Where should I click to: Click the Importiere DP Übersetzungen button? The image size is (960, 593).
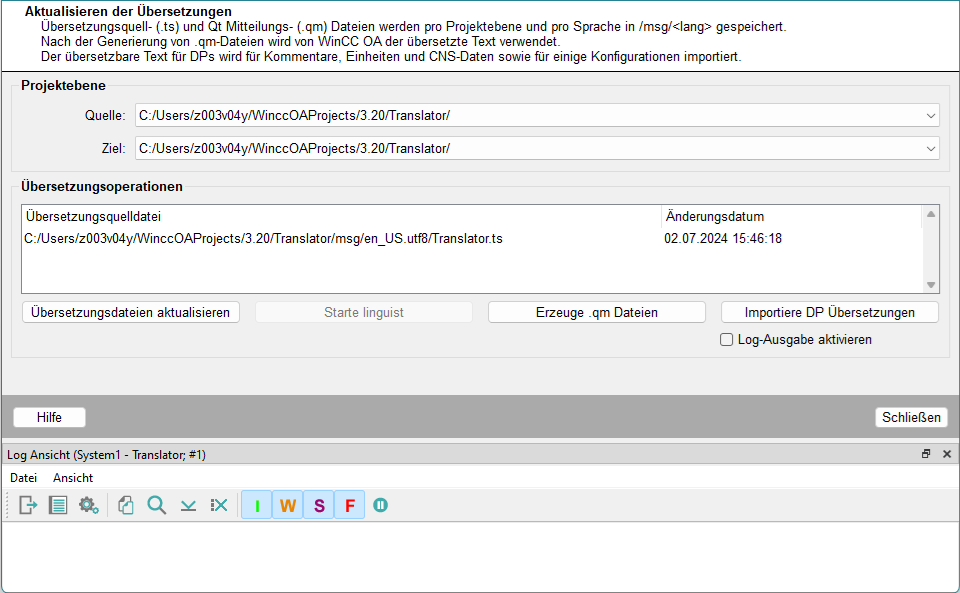click(x=829, y=312)
